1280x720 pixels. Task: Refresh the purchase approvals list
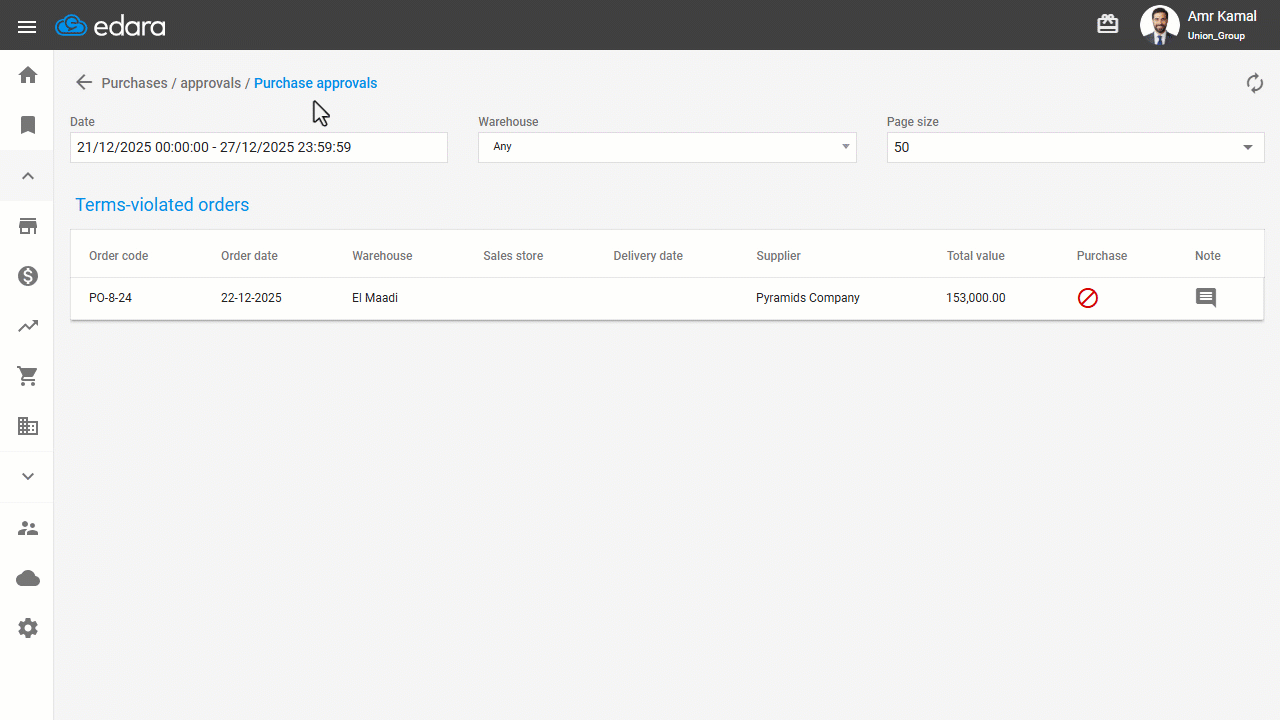pos(1255,83)
